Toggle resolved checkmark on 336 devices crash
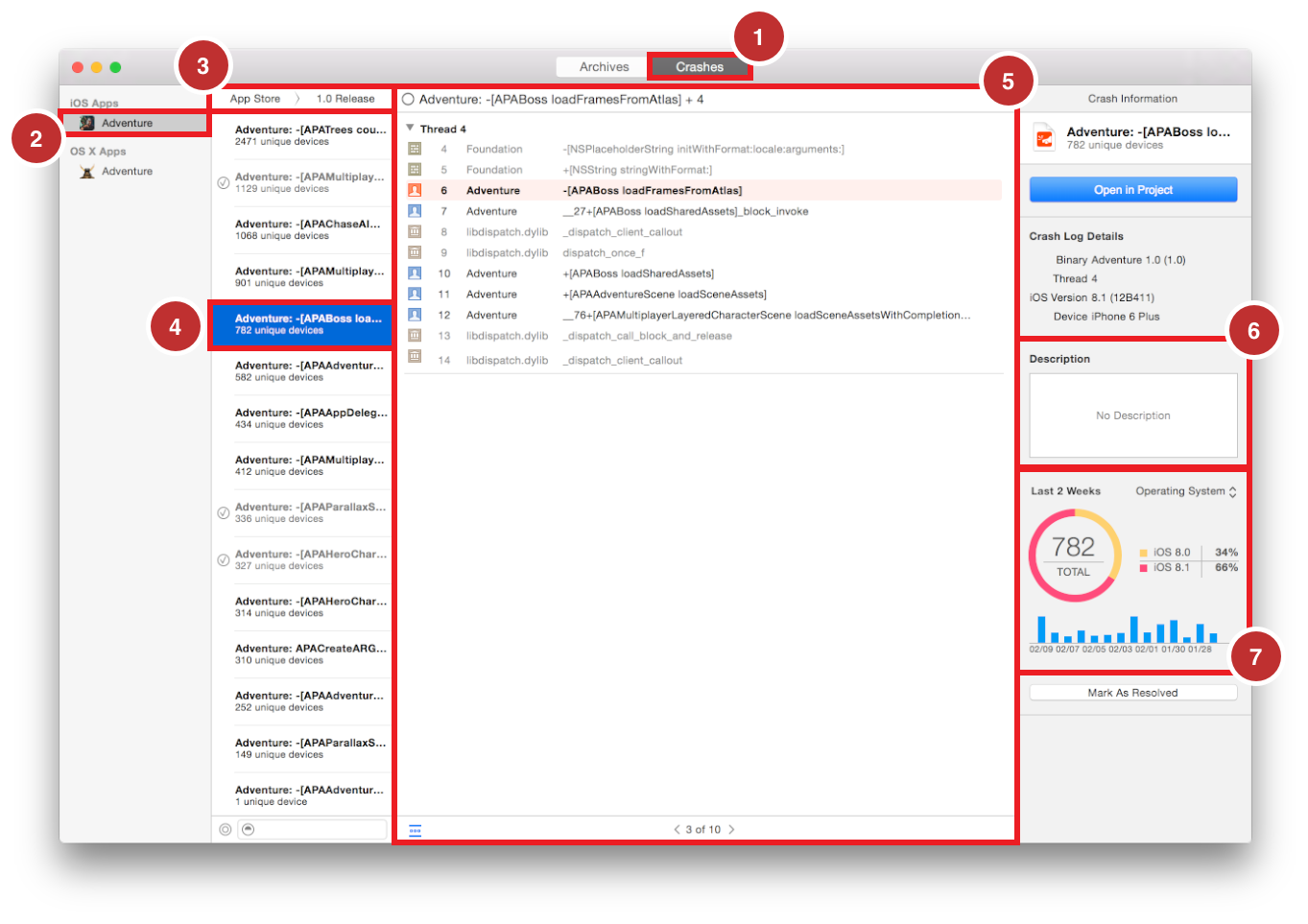Screen dimensions: 1308x924 [x=224, y=512]
